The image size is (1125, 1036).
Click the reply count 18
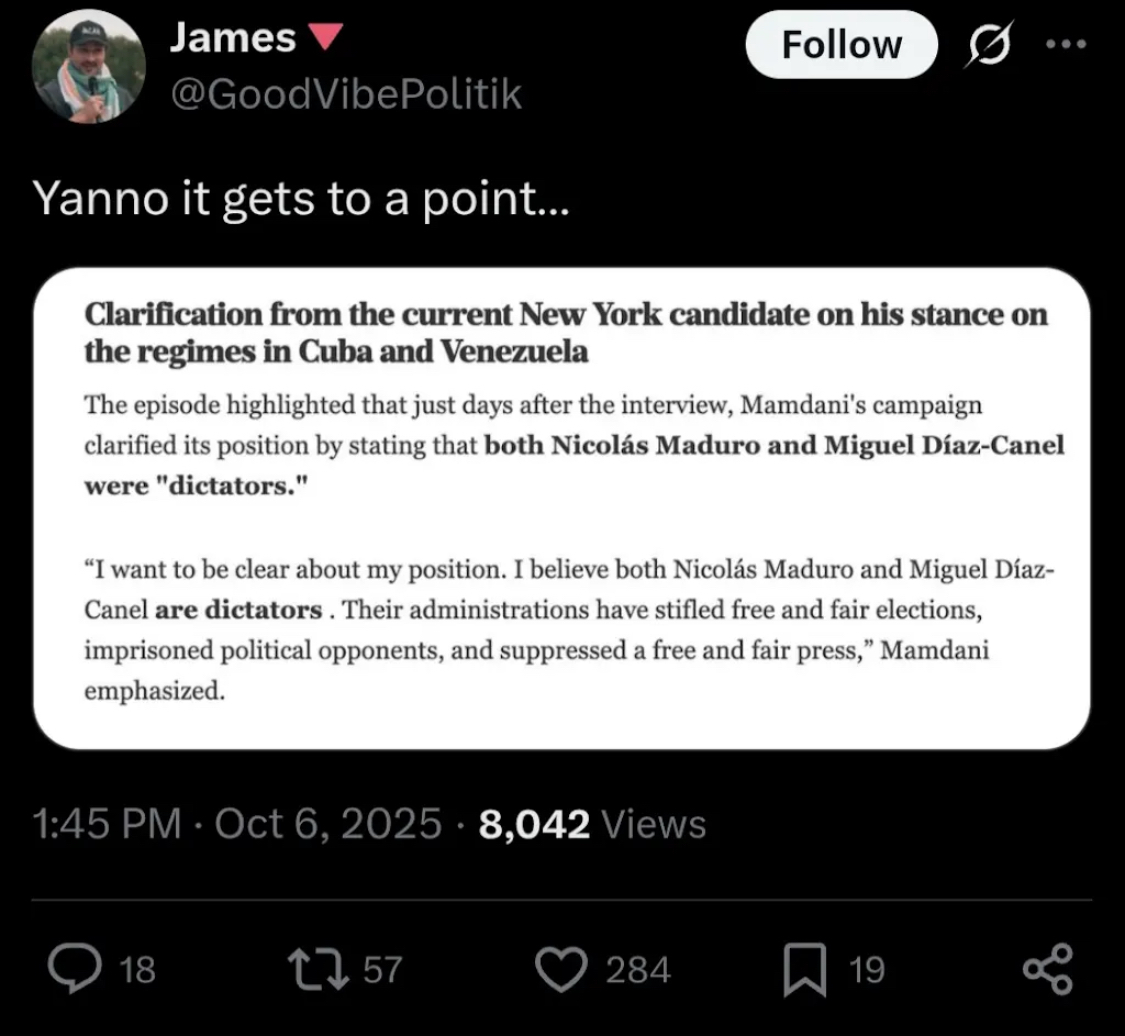pyautogui.click(x=138, y=970)
